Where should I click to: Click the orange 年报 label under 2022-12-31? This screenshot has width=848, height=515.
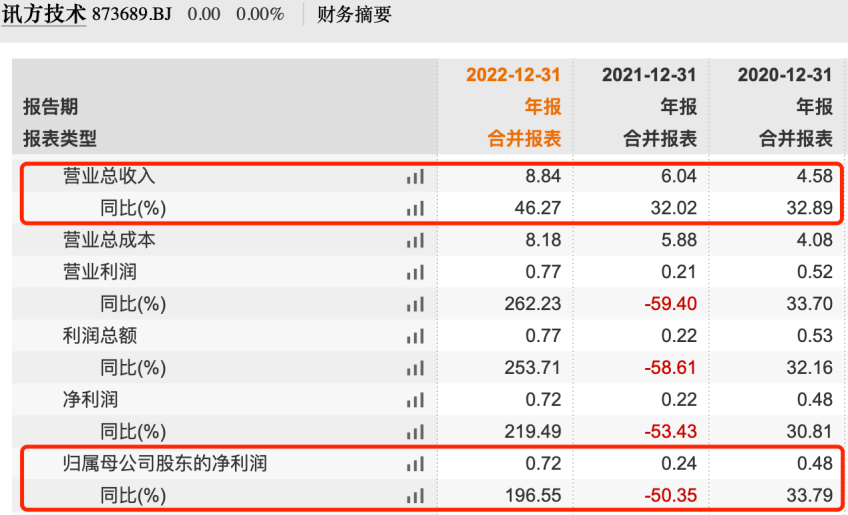pyautogui.click(x=543, y=107)
